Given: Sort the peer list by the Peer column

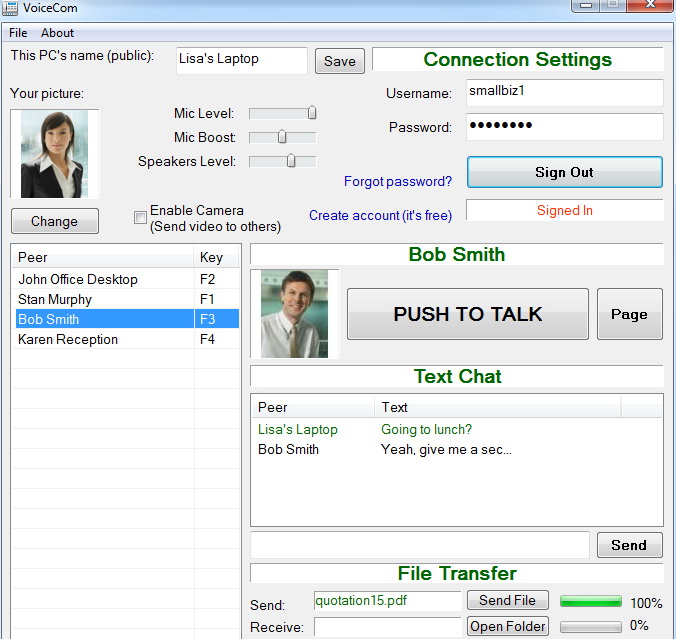Looking at the screenshot, I should coord(103,257).
